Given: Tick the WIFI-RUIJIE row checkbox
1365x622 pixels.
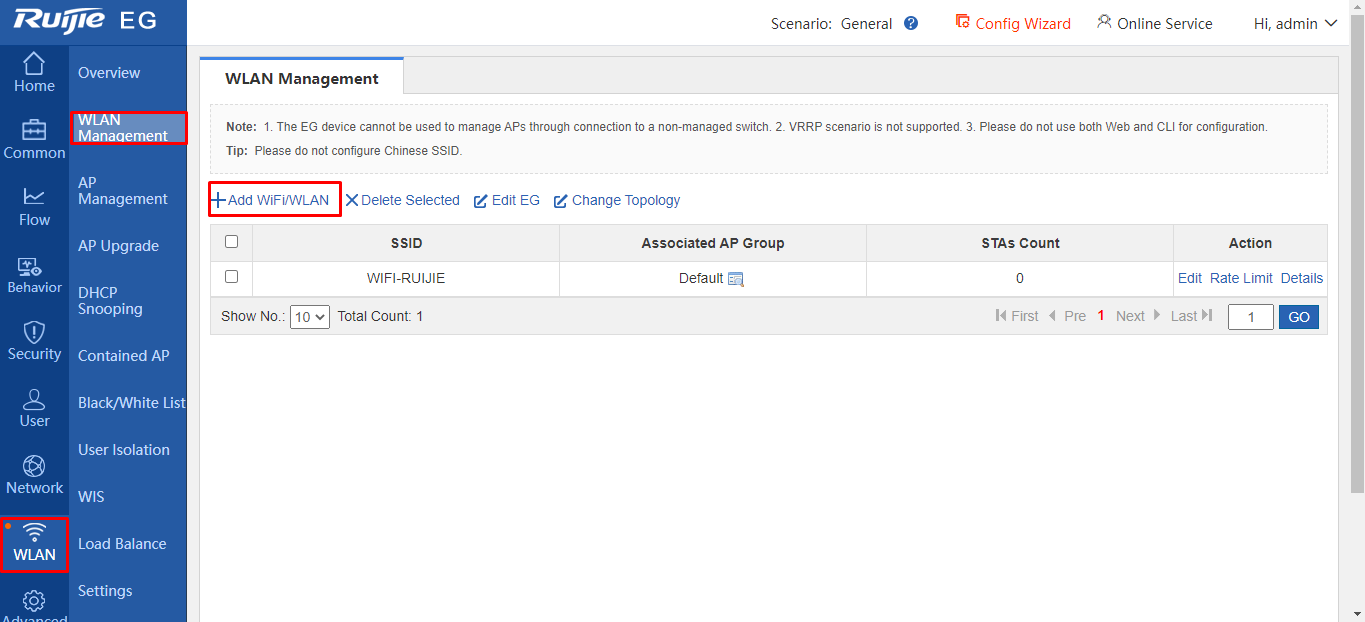Looking at the screenshot, I should click(232, 277).
